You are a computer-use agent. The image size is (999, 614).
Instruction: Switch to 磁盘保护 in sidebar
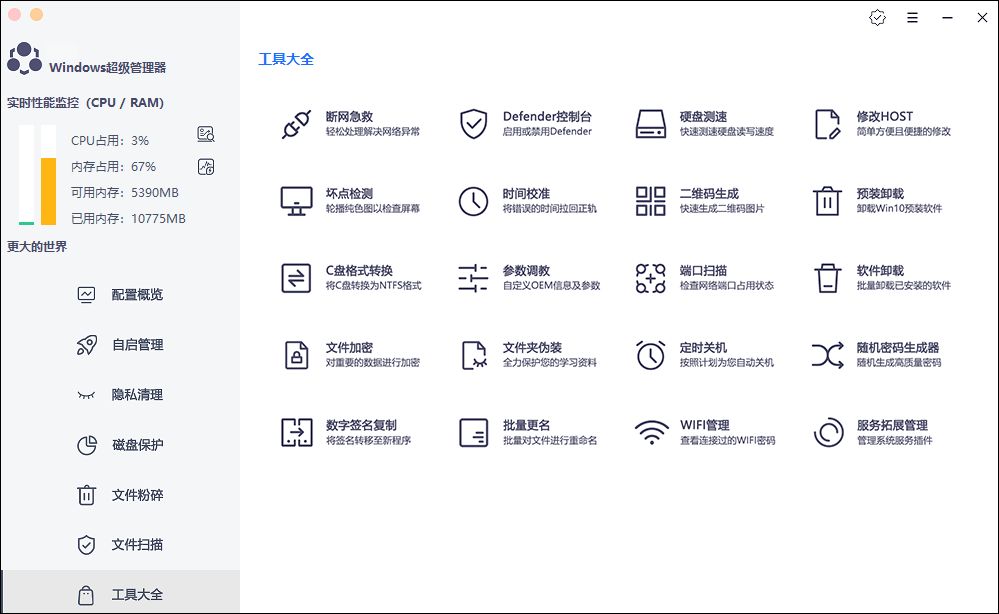(120, 445)
